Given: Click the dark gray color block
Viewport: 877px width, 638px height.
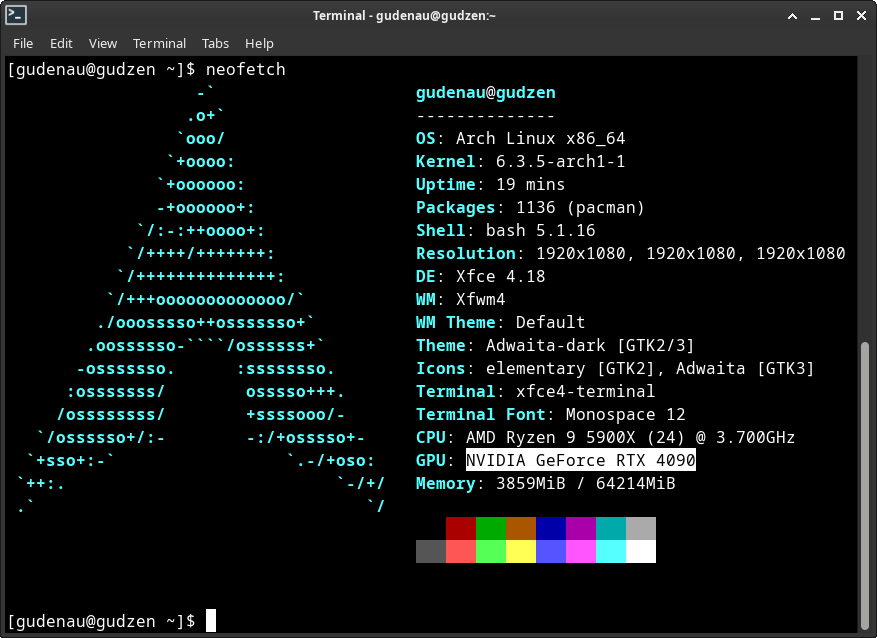Looking at the screenshot, I should 431,551.
